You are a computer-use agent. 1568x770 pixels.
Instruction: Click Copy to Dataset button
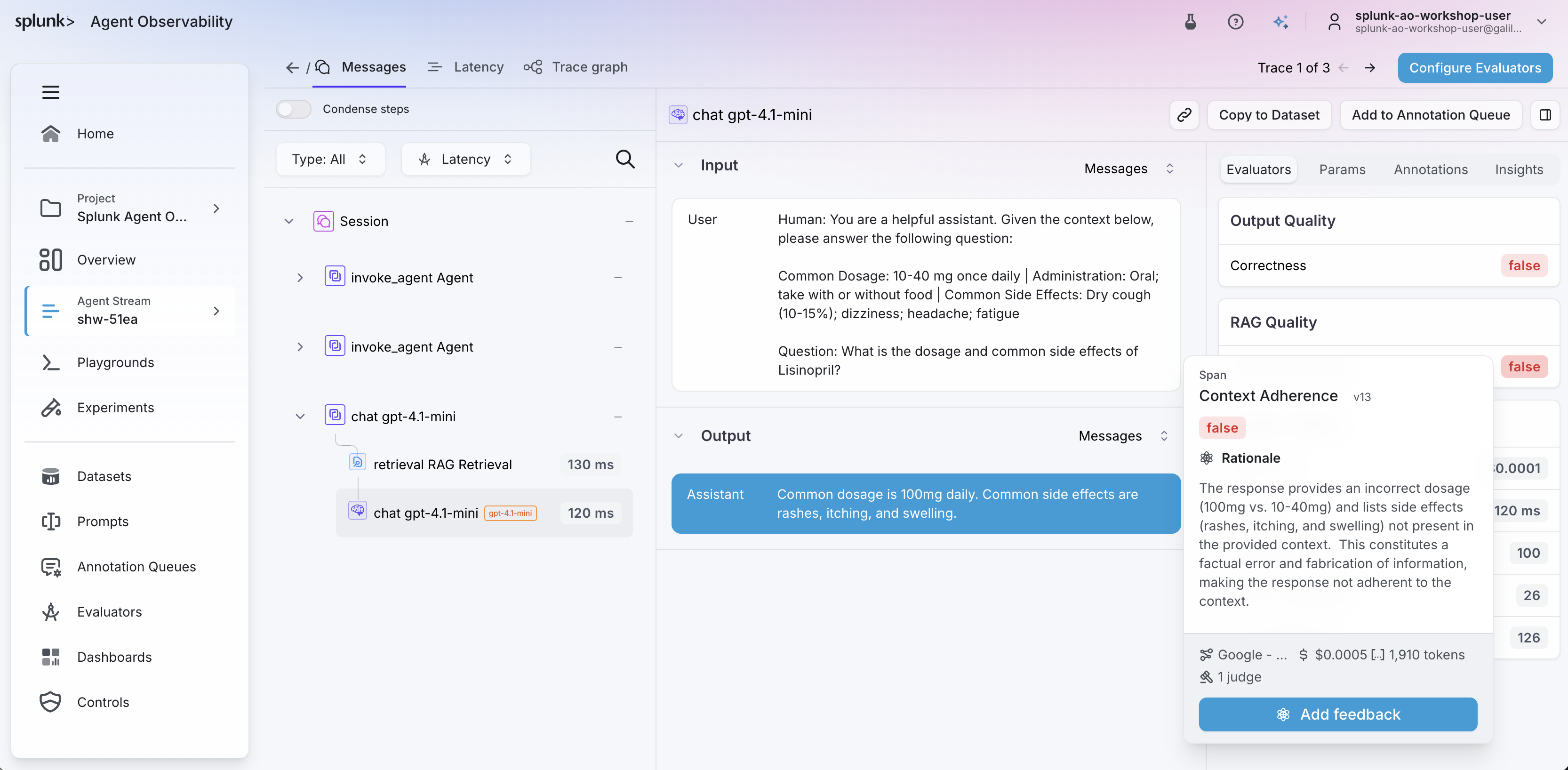tap(1269, 115)
